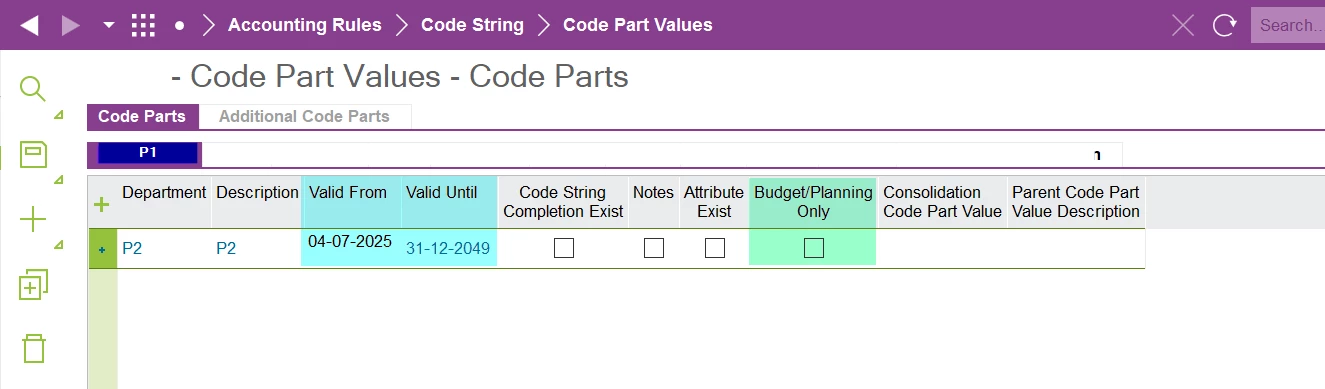Click in the Search field

click(1288, 25)
